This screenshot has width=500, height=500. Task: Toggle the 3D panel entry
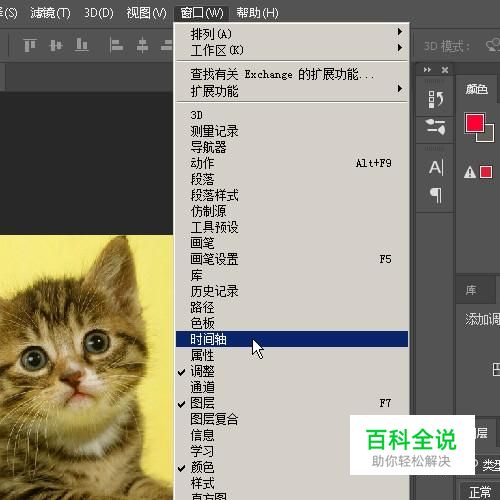tap(292, 115)
